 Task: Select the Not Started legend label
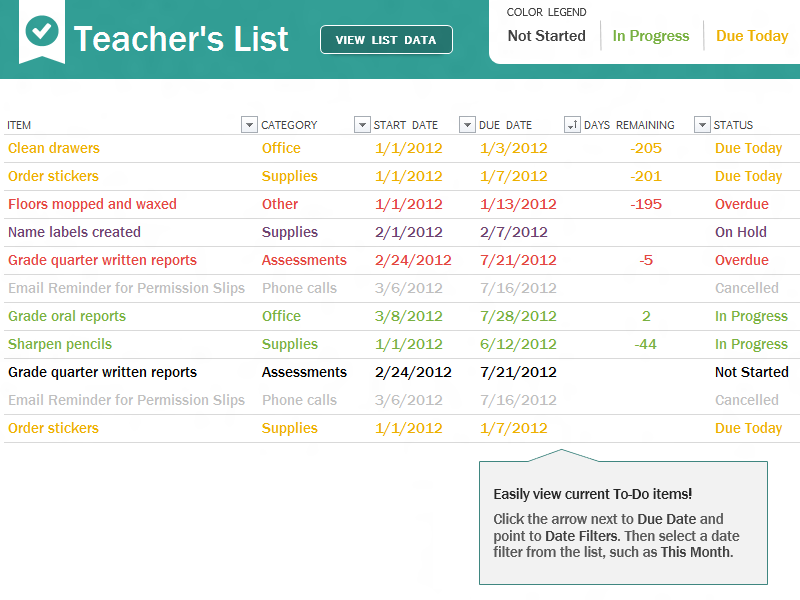coord(546,36)
